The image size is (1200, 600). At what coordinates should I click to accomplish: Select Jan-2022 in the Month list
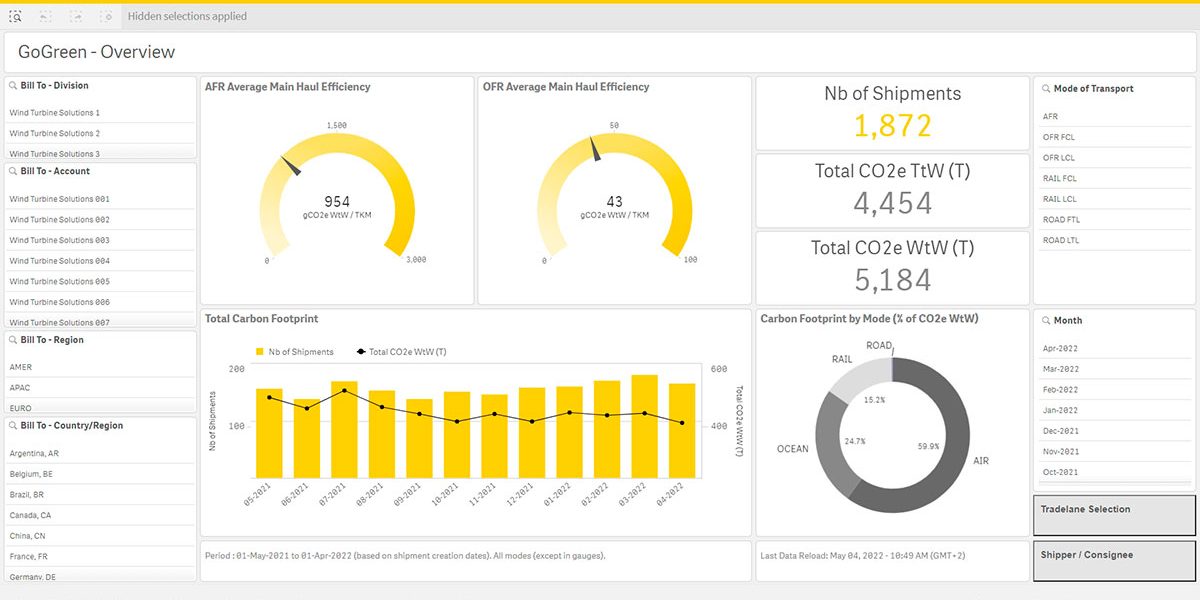pyautogui.click(x=1060, y=410)
